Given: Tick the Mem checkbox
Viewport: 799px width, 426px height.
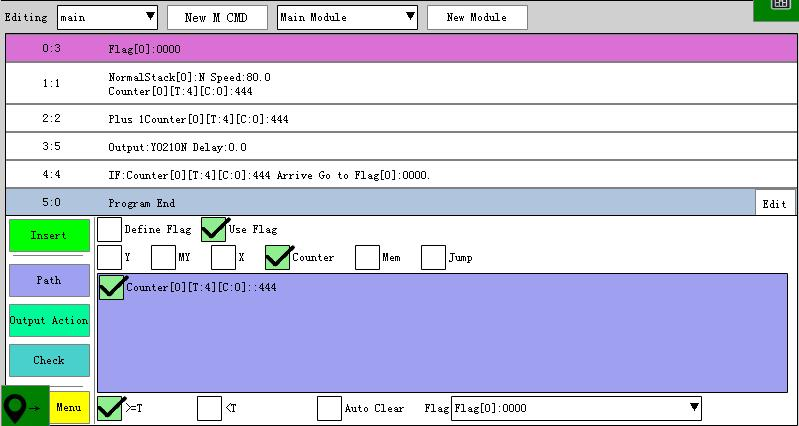Looking at the screenshot, I should click(368, 257).
